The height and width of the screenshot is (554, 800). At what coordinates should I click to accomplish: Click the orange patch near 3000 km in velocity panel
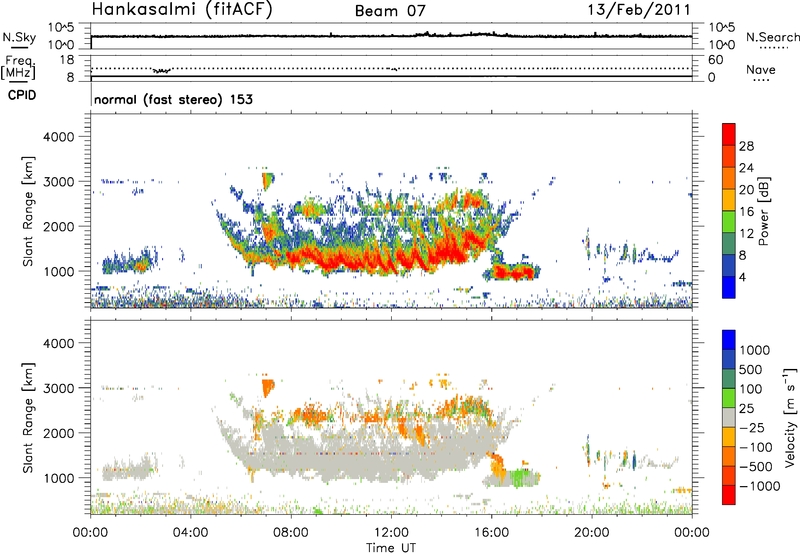point(267,387)
